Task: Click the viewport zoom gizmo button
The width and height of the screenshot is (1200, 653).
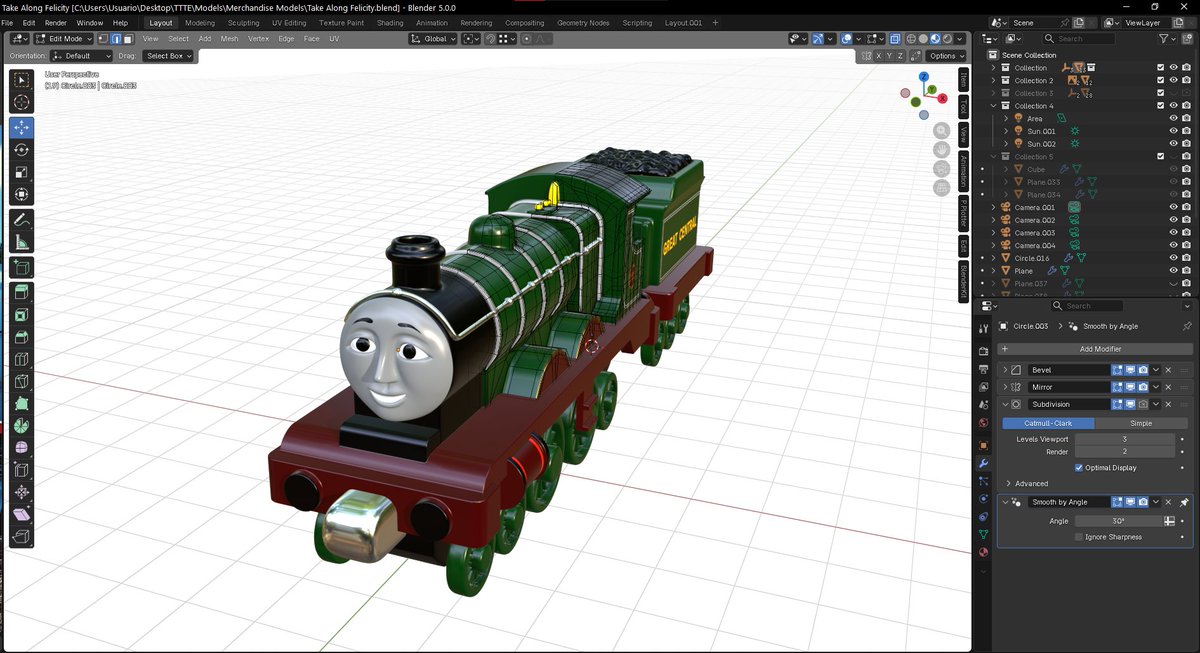Action: 941,130
